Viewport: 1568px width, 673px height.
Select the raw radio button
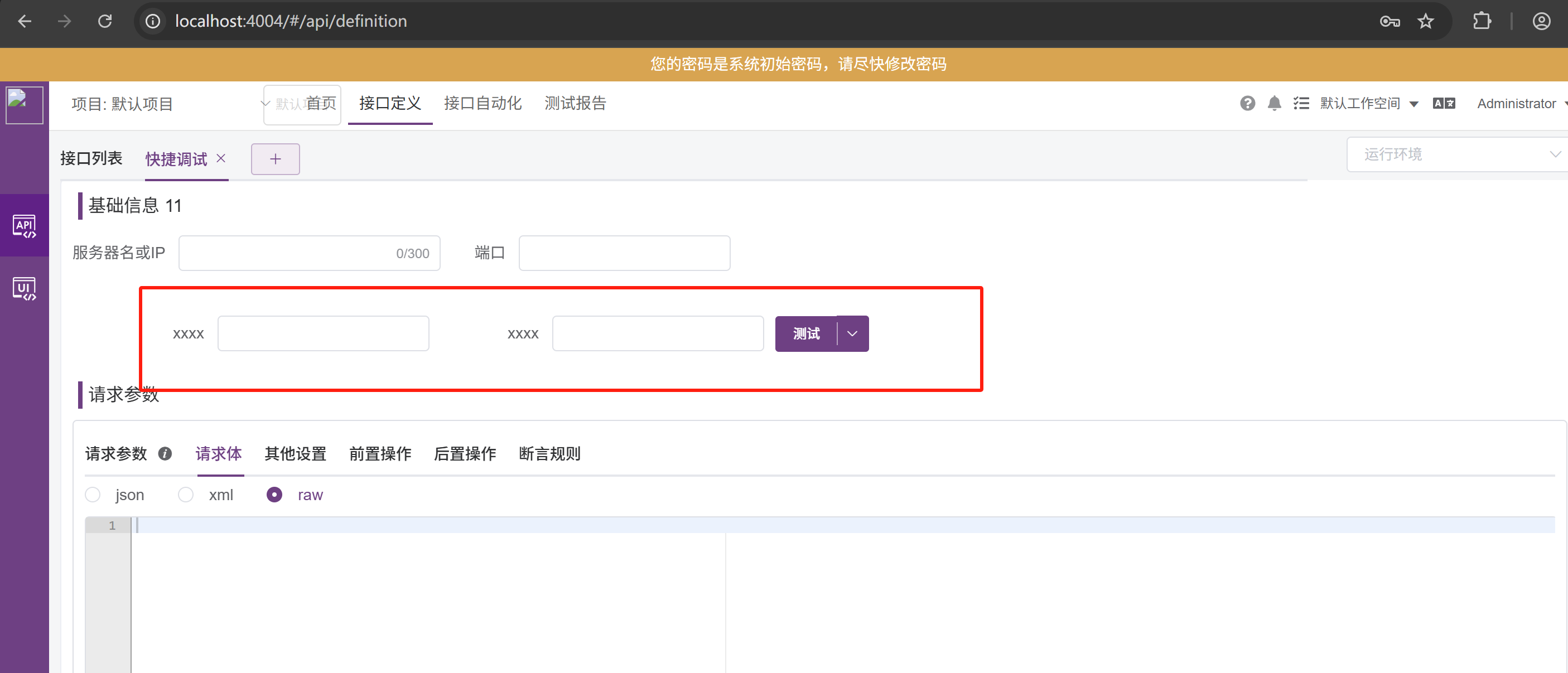274,495
